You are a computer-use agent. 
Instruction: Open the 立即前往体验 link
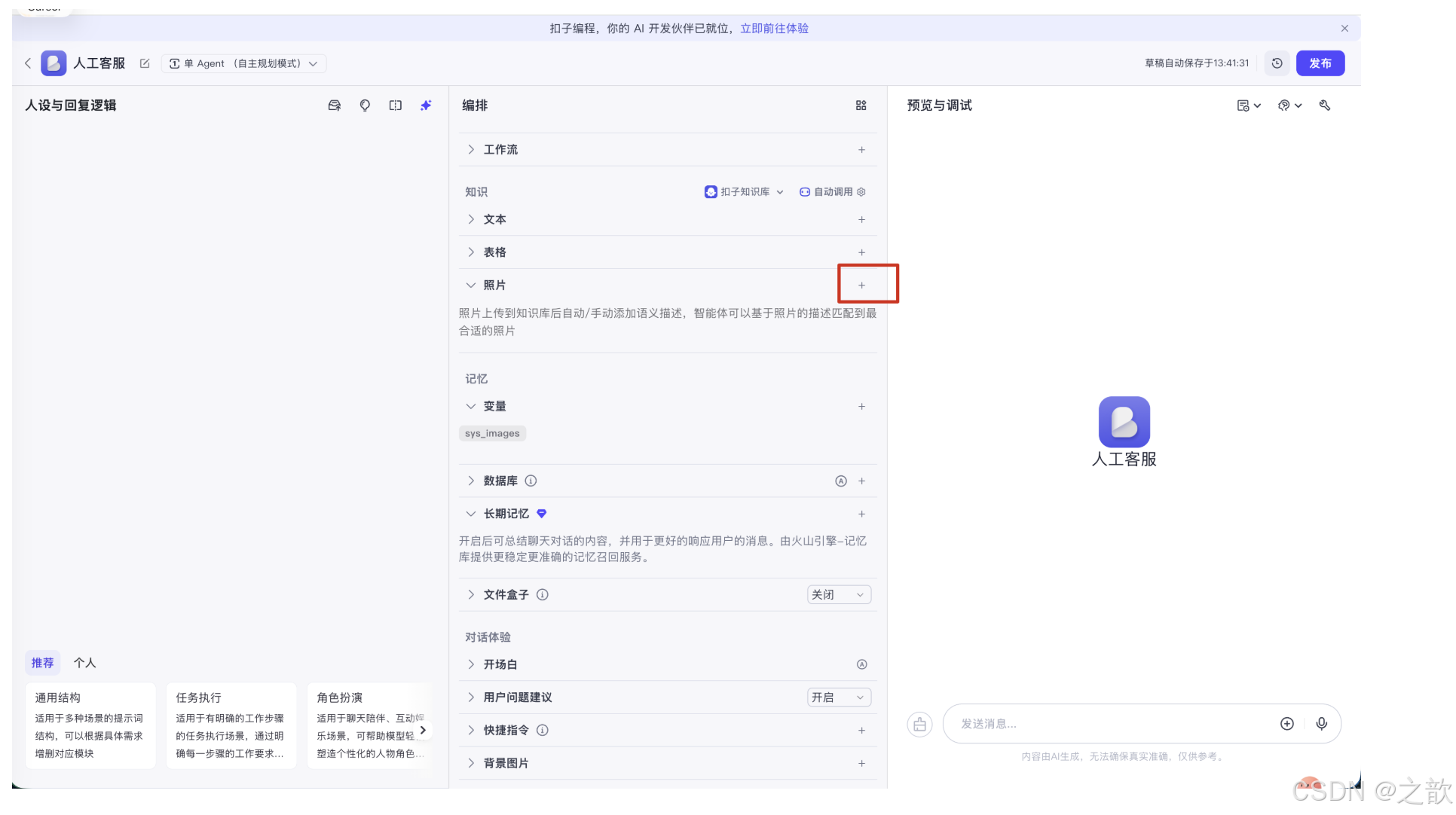(x=774, y=29)
